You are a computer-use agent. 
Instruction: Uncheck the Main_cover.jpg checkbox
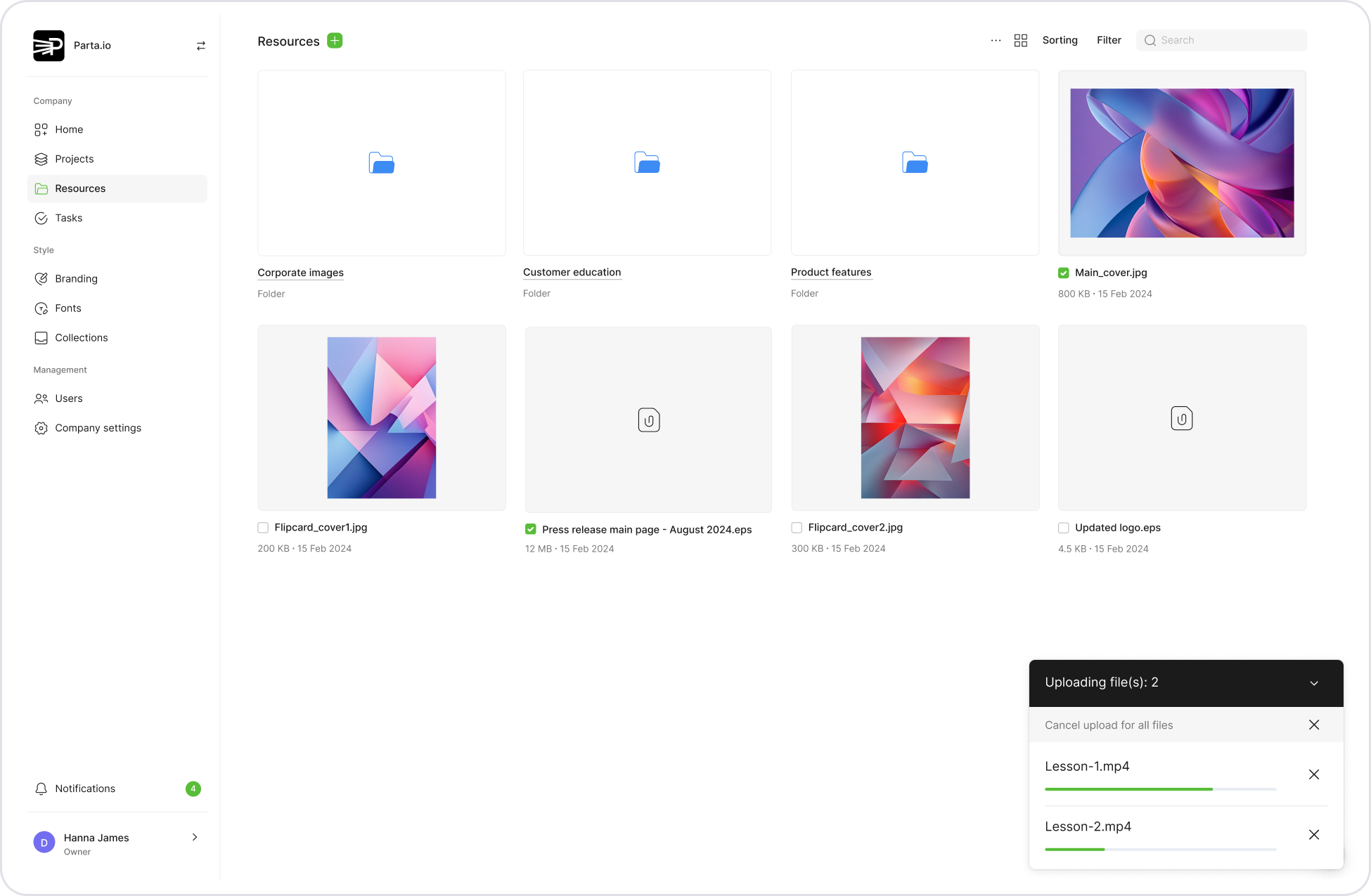(x=1064, y=273)
